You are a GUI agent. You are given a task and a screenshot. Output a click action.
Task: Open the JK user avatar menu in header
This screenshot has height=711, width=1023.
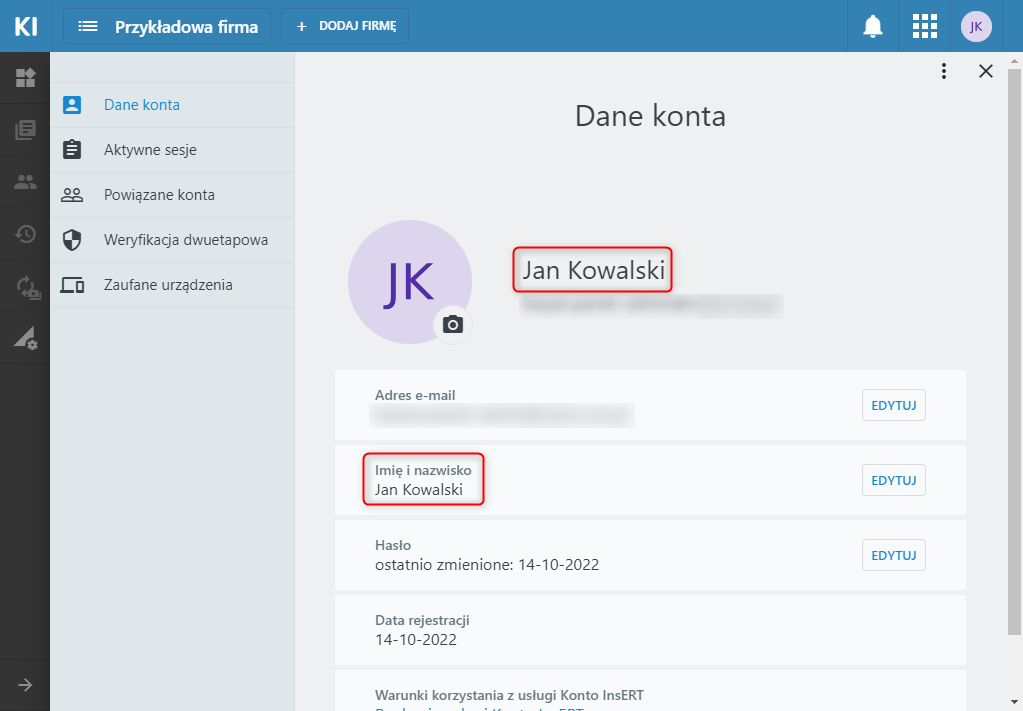(976, 26)
